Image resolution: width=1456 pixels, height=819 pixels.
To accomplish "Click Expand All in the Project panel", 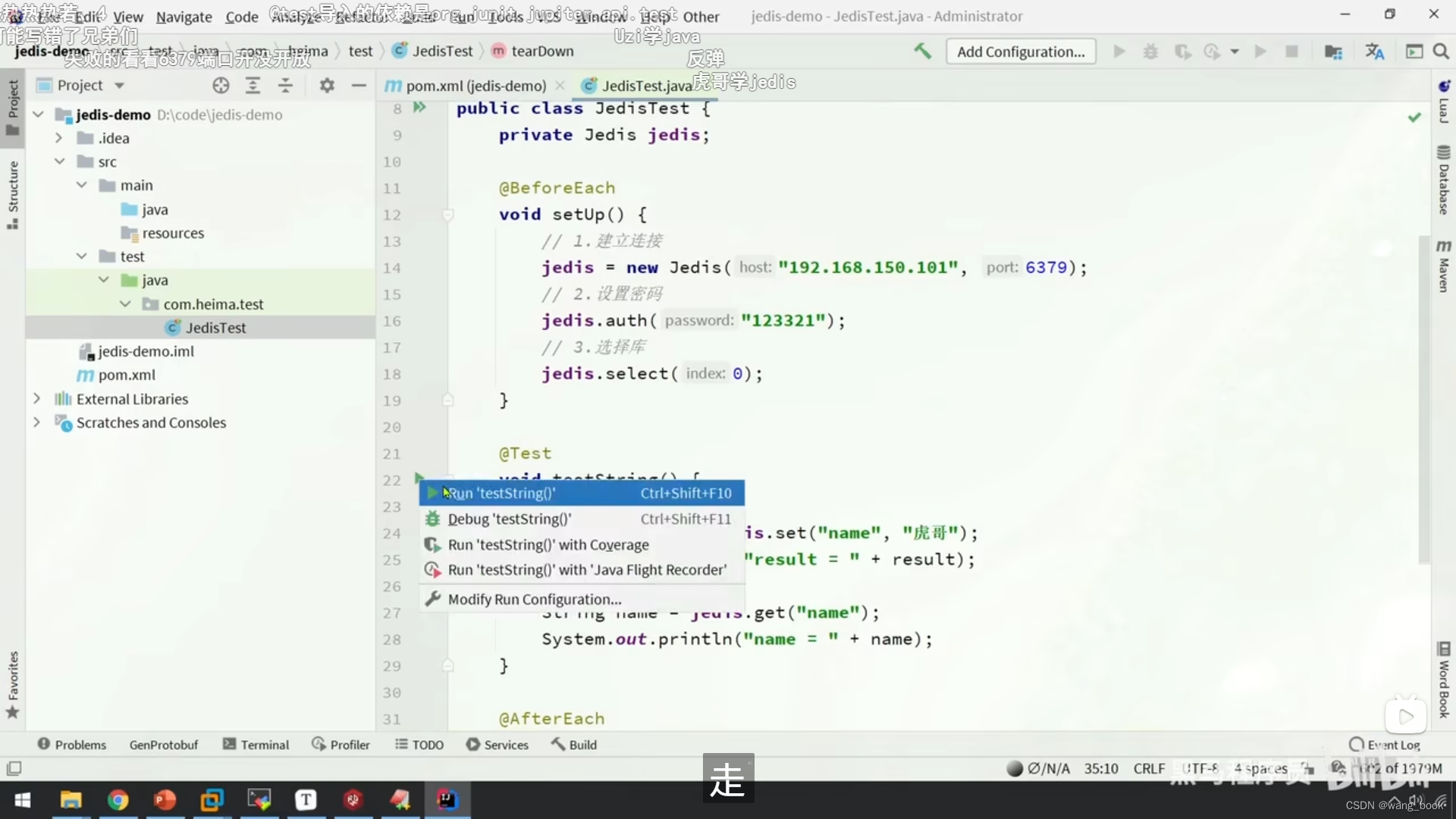I will [253, 86].
